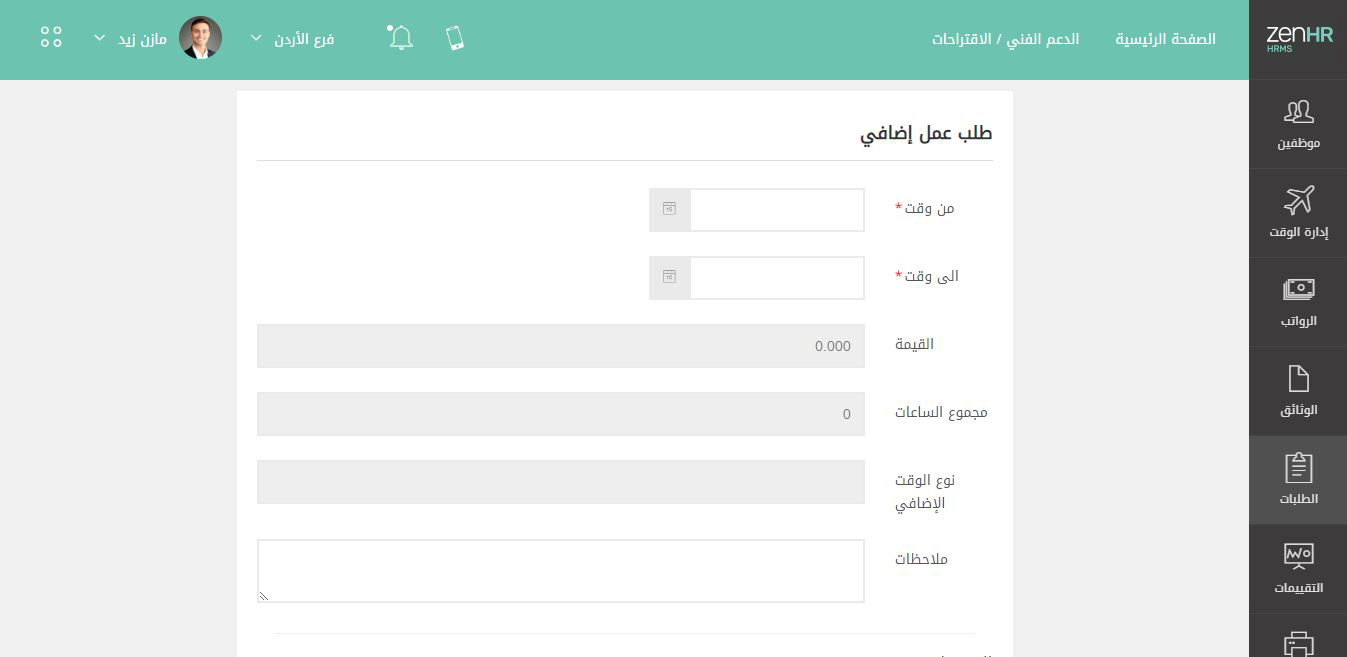Go to الصفحة الرئيسية home page
1347x657 pixels.
(x=1166, y=39)
